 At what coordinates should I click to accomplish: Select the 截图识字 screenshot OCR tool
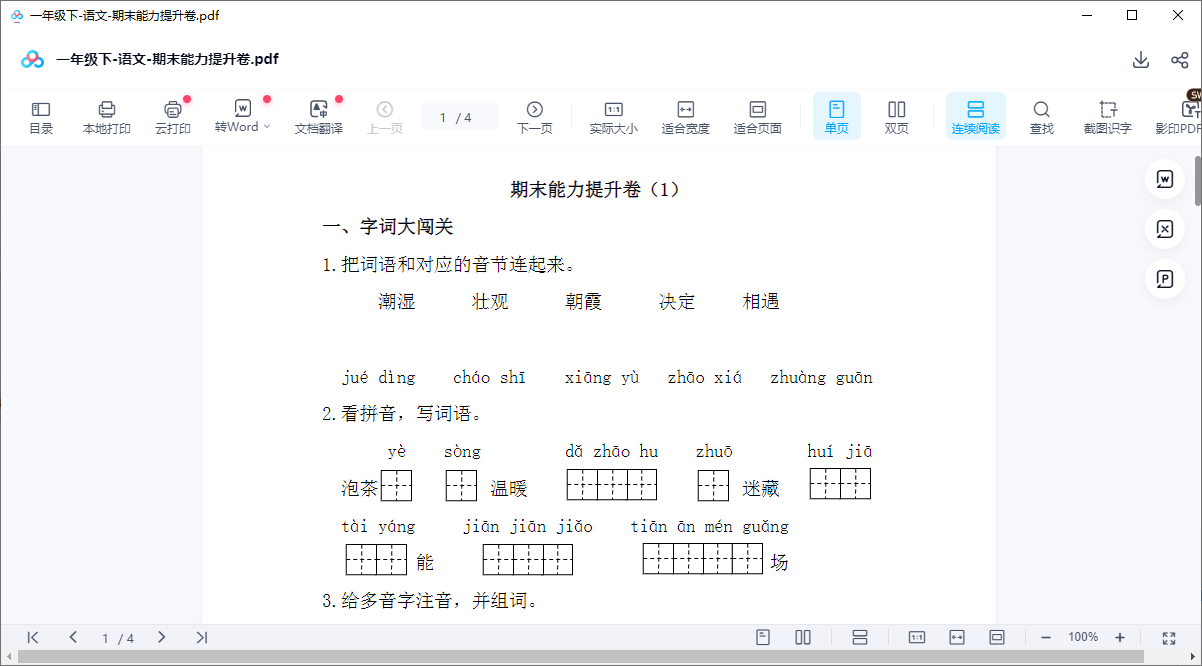coord(1107,116)
